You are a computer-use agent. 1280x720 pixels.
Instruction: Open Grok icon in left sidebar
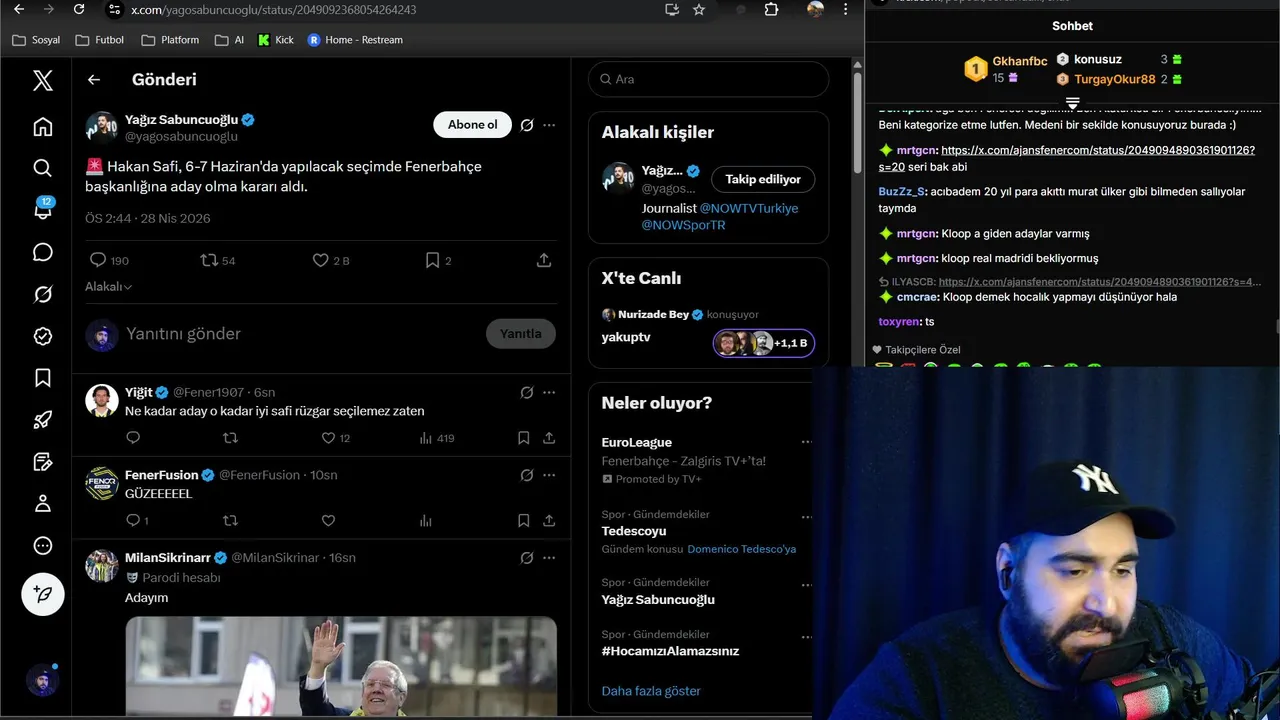[x=42, y=294]
